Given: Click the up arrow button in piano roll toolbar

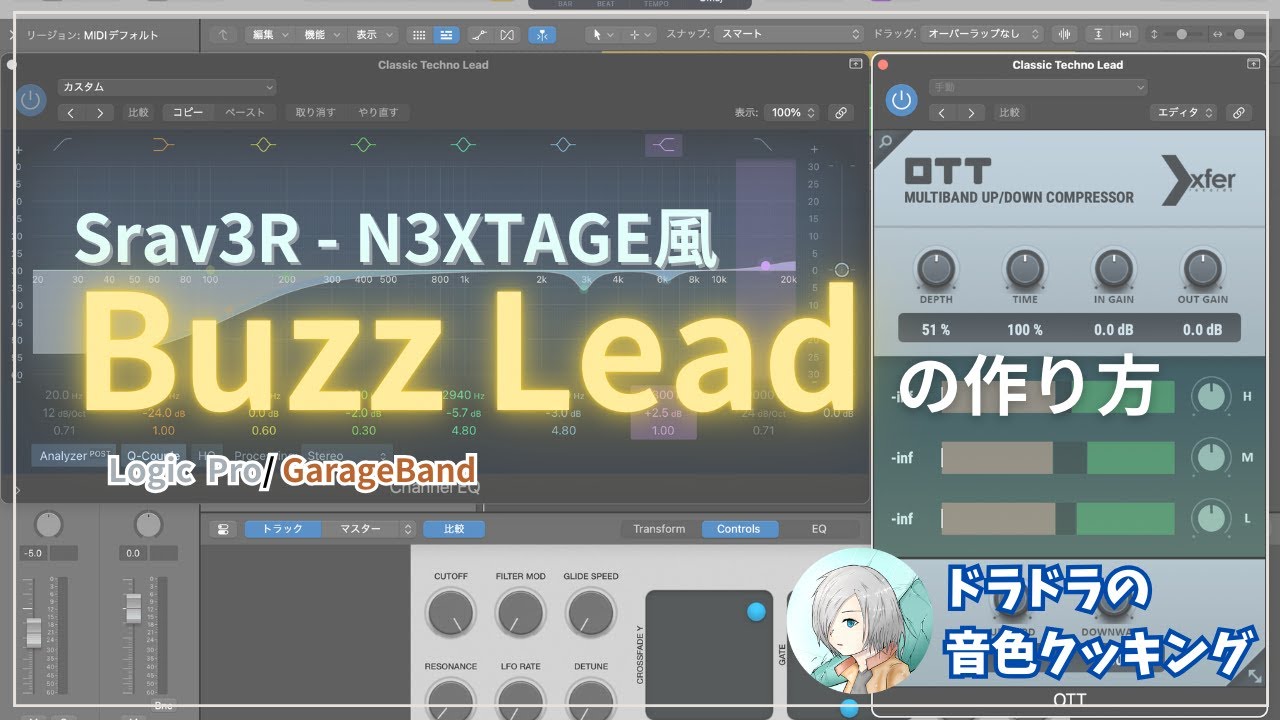Looking at the screenshot, I should (x=222, y=34).
